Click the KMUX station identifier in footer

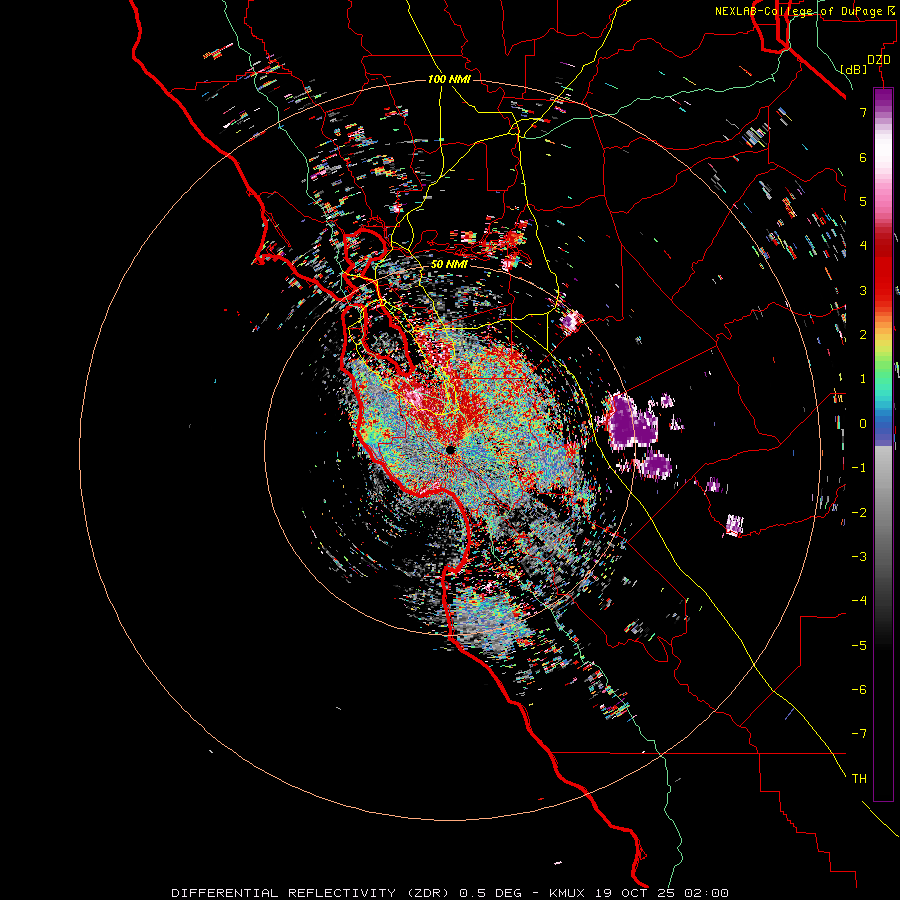click(566, 893)
